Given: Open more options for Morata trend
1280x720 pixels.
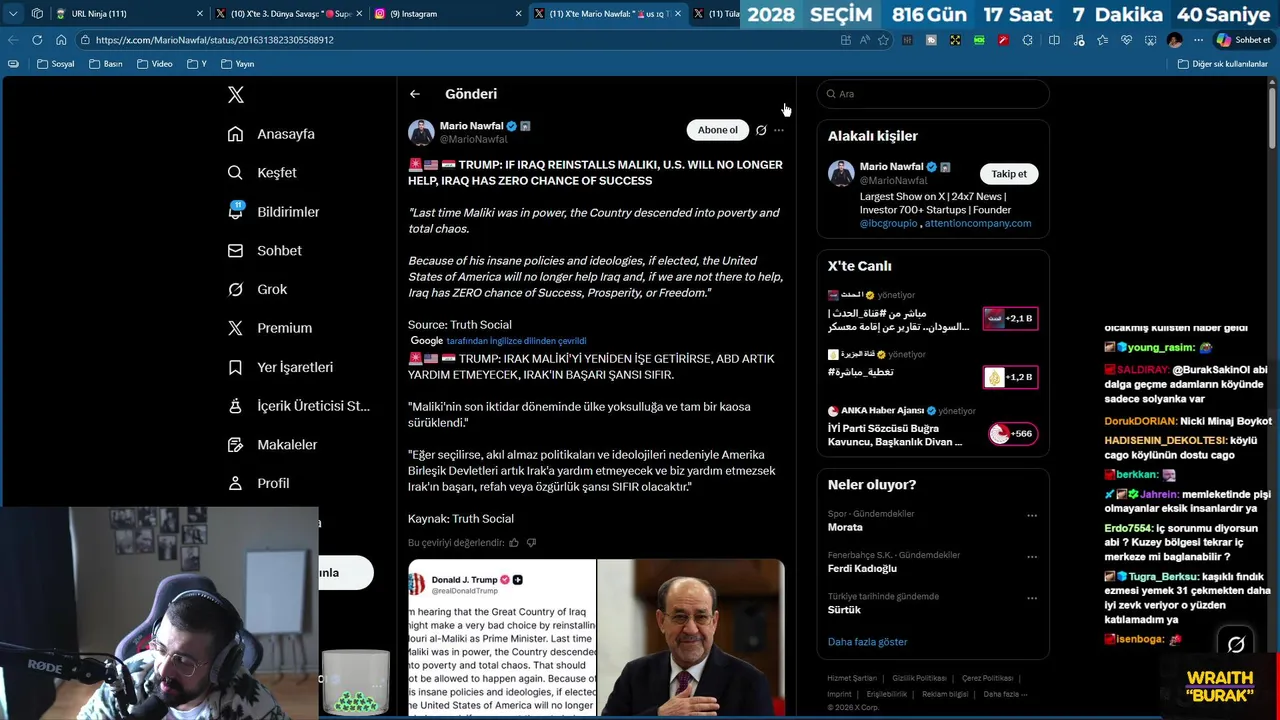Looking at the screenshot, I should (1032, 516).
